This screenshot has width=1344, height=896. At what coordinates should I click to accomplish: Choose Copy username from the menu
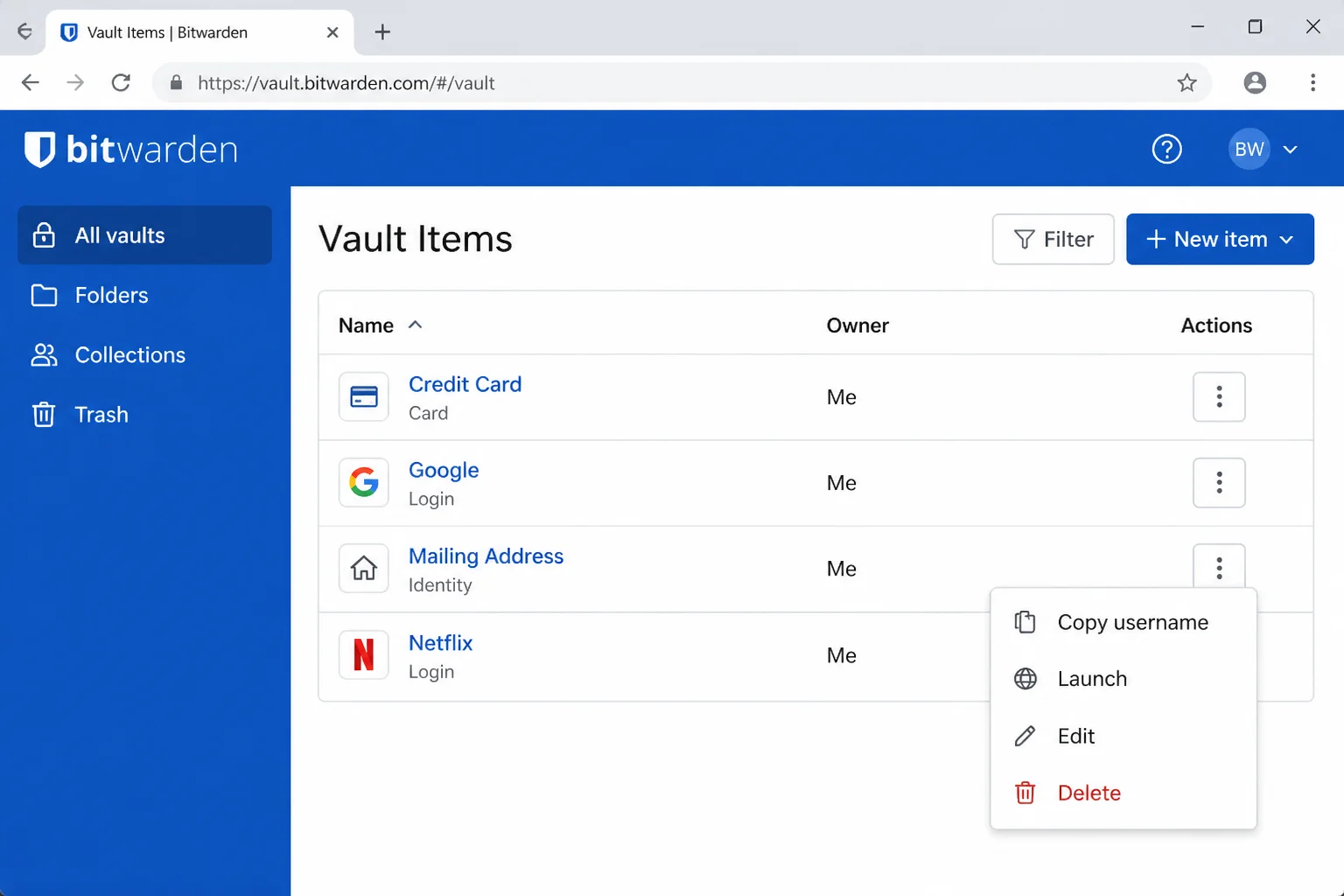(1123, 622)
